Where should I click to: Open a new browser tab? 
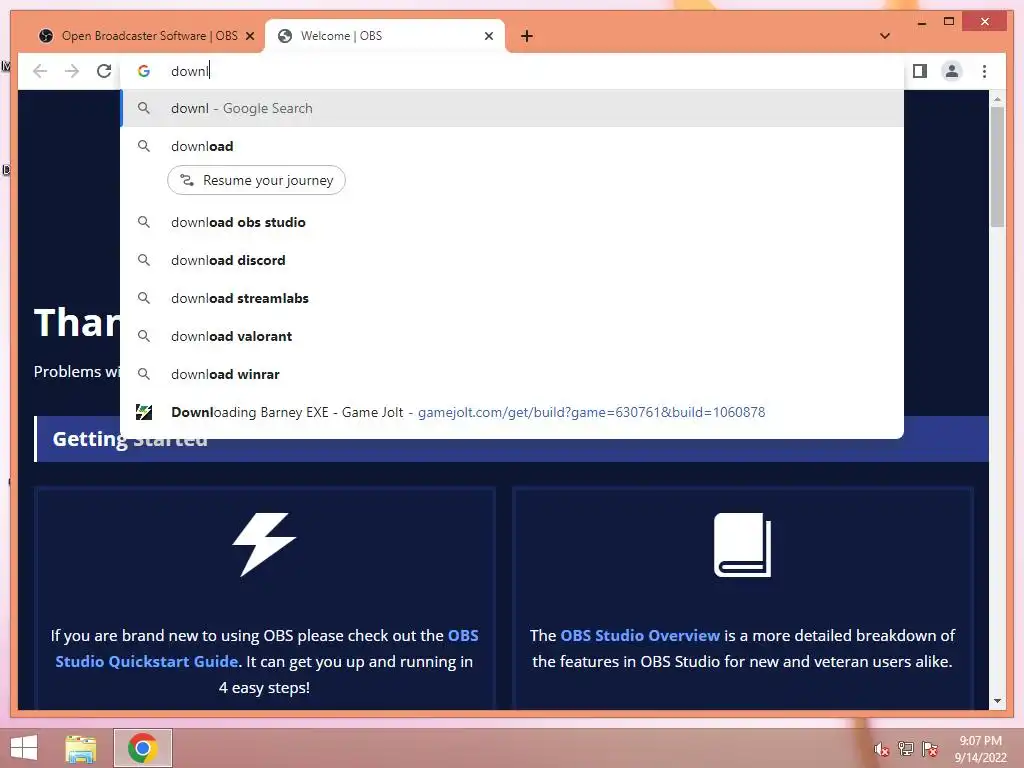526,36
